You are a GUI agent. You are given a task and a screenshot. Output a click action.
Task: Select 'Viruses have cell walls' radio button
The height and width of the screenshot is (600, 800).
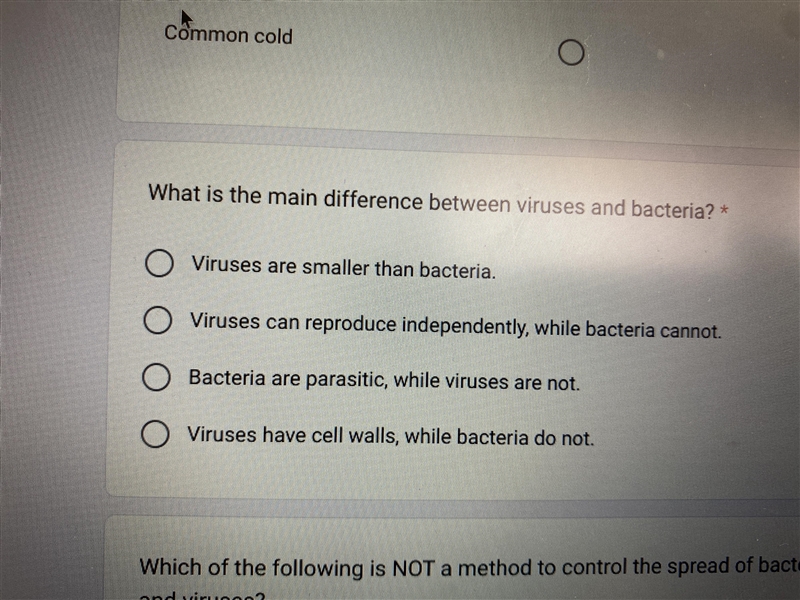click(155, 434)
